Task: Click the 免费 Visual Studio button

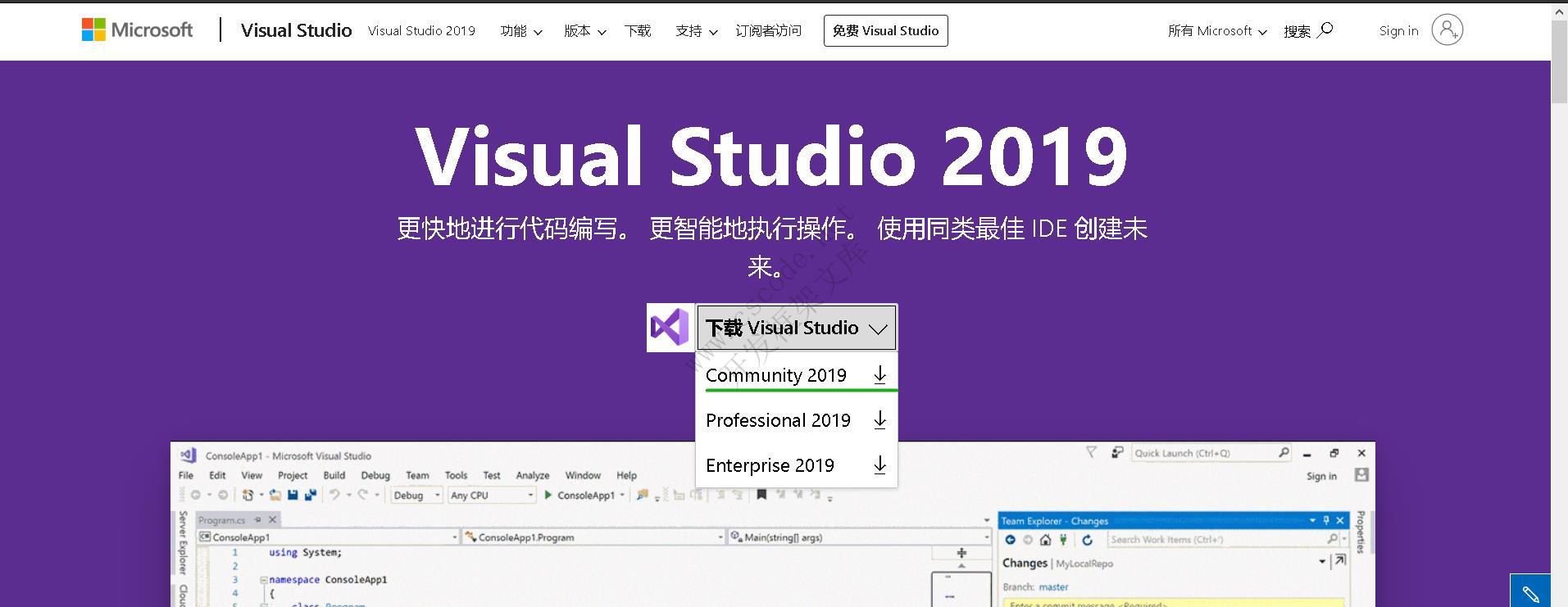Action: tap(885, 31)
